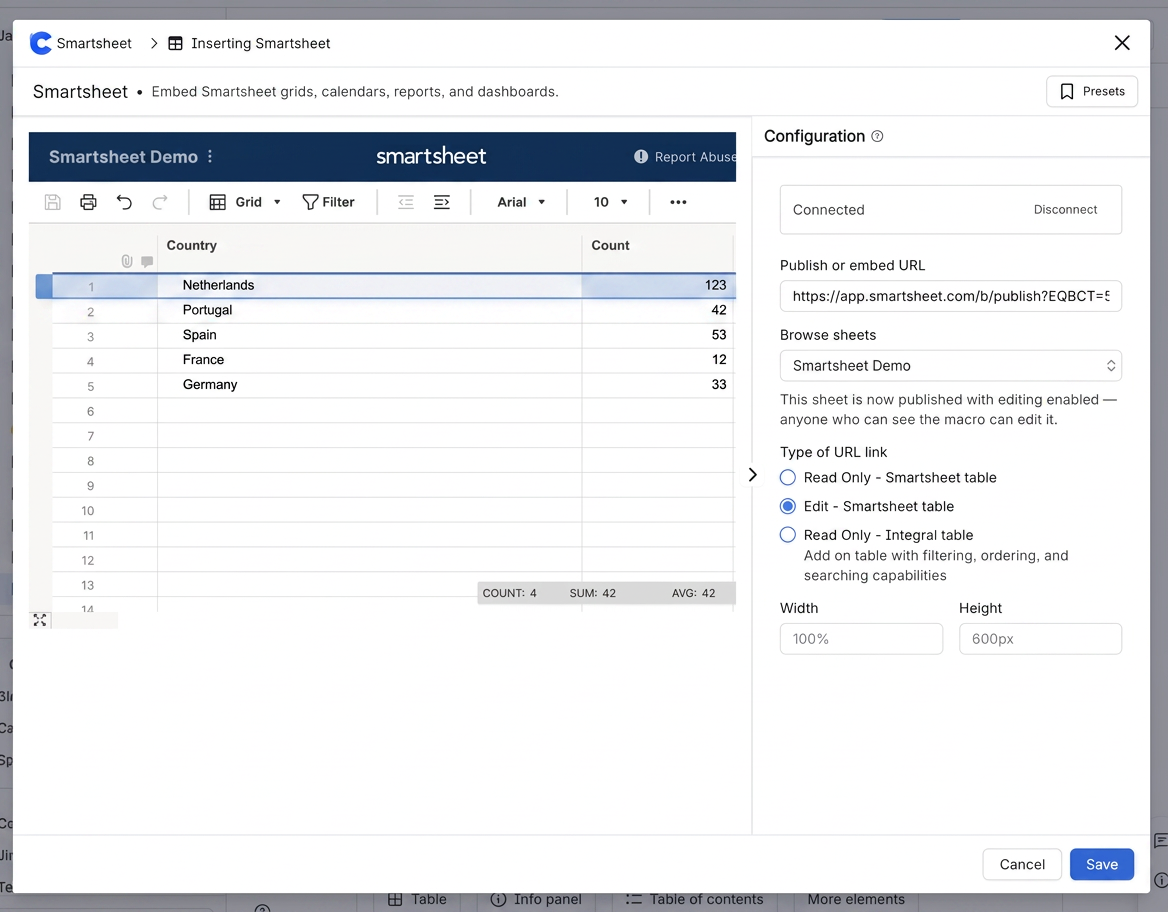
Task: Click Table of contents in background toolbar
Action: pyautogui.click(x=694, y=899)
